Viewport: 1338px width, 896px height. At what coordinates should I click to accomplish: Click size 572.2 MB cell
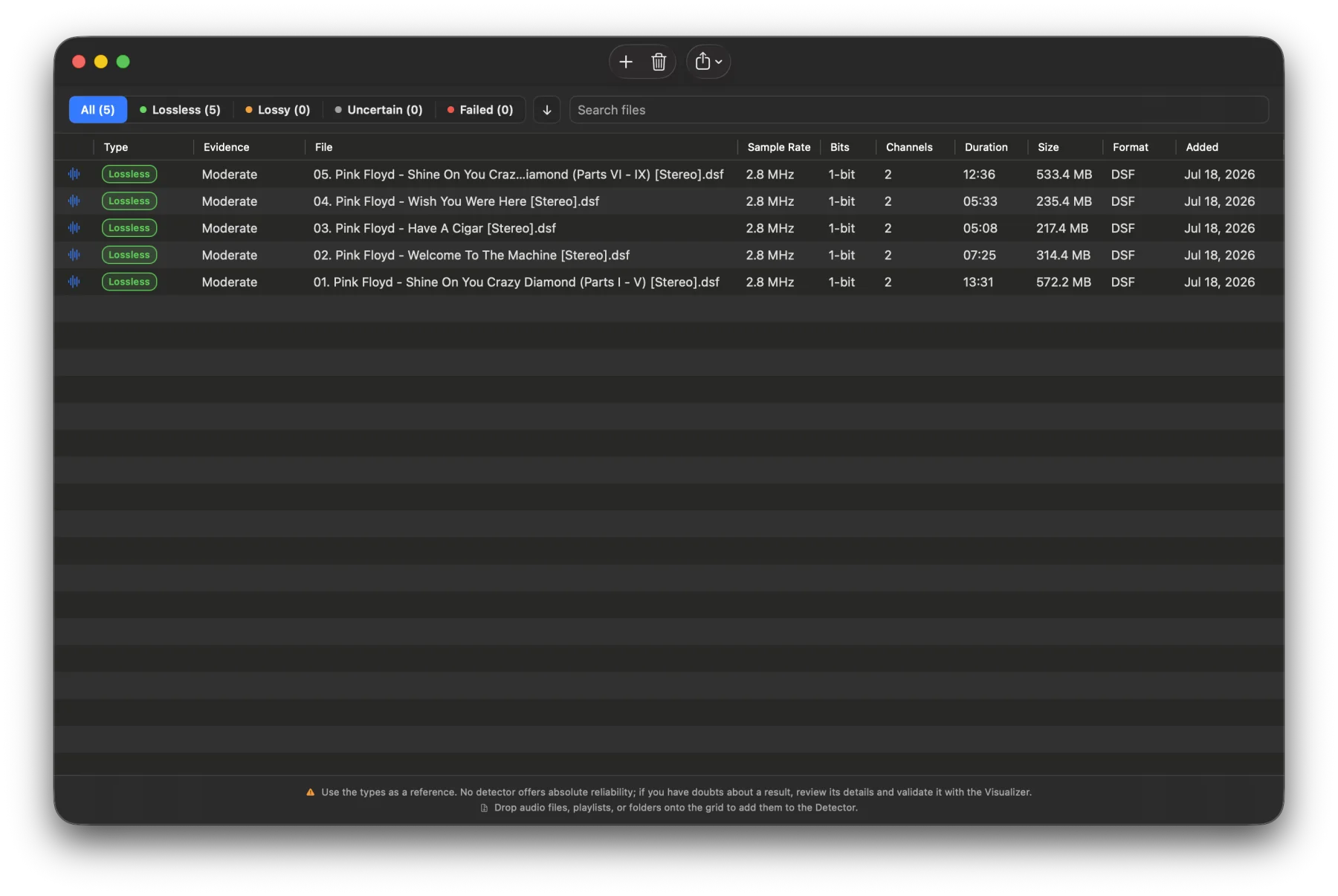[x=1064, y=282]
